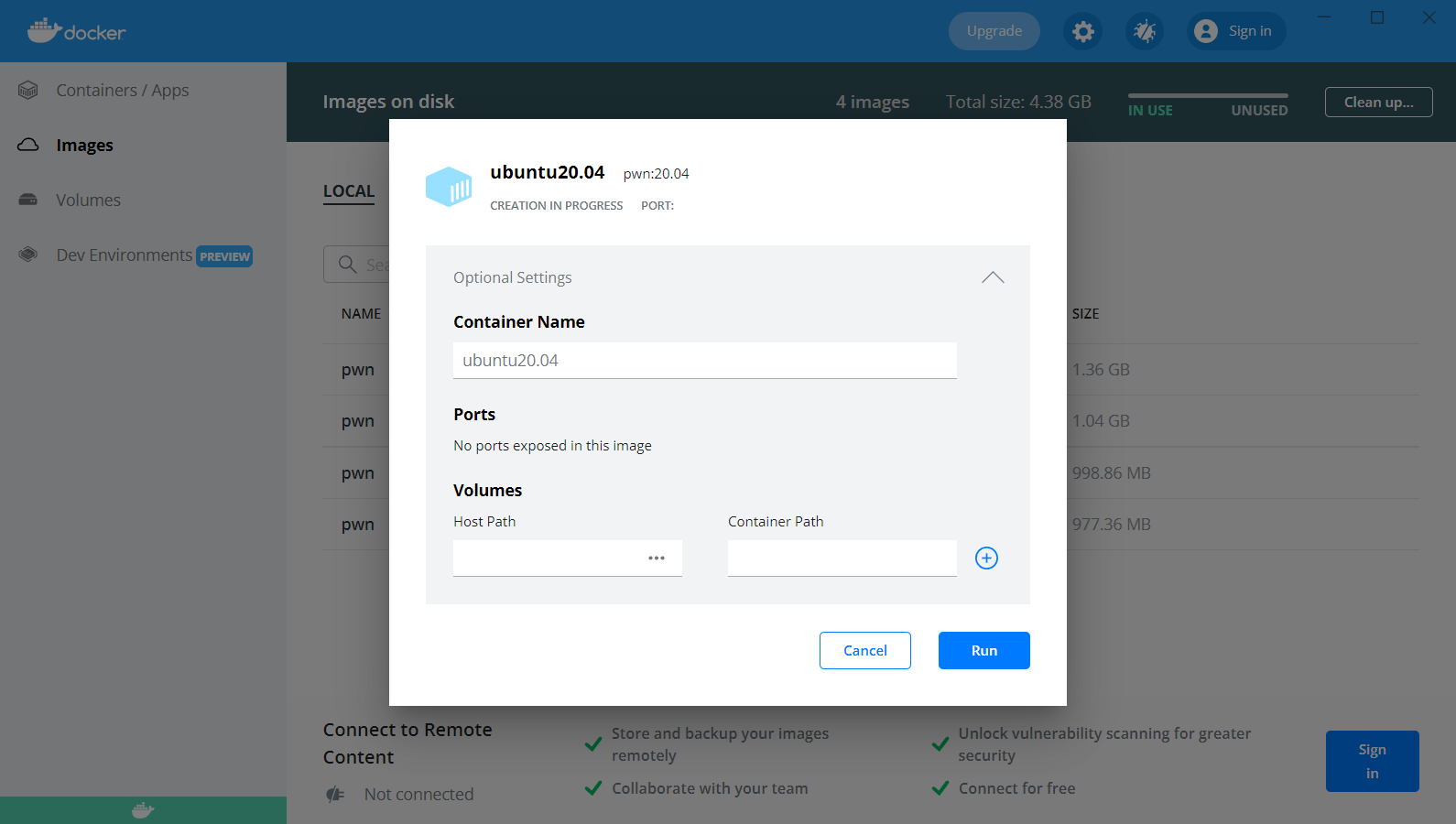Focus the Container Path input field

(842, 558)
